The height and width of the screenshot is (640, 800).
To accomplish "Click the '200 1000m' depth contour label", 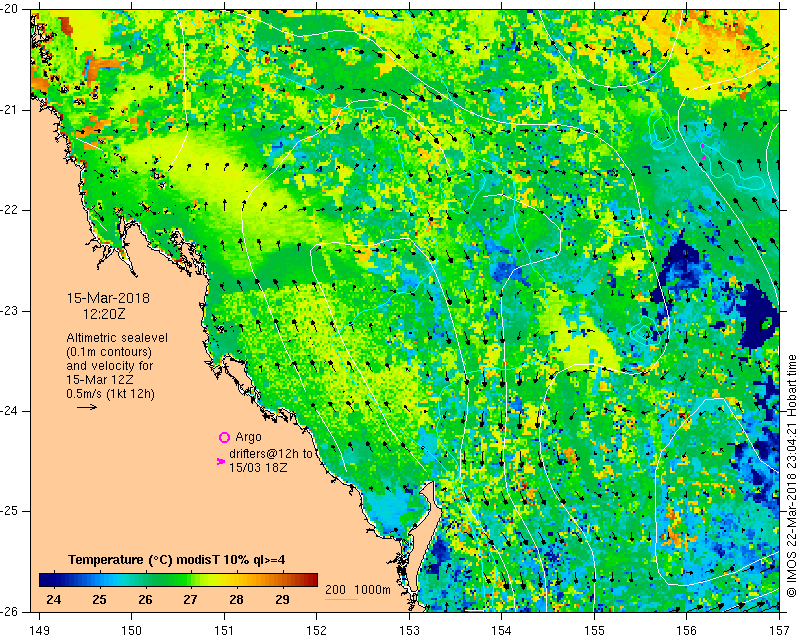I will point(358,589).
